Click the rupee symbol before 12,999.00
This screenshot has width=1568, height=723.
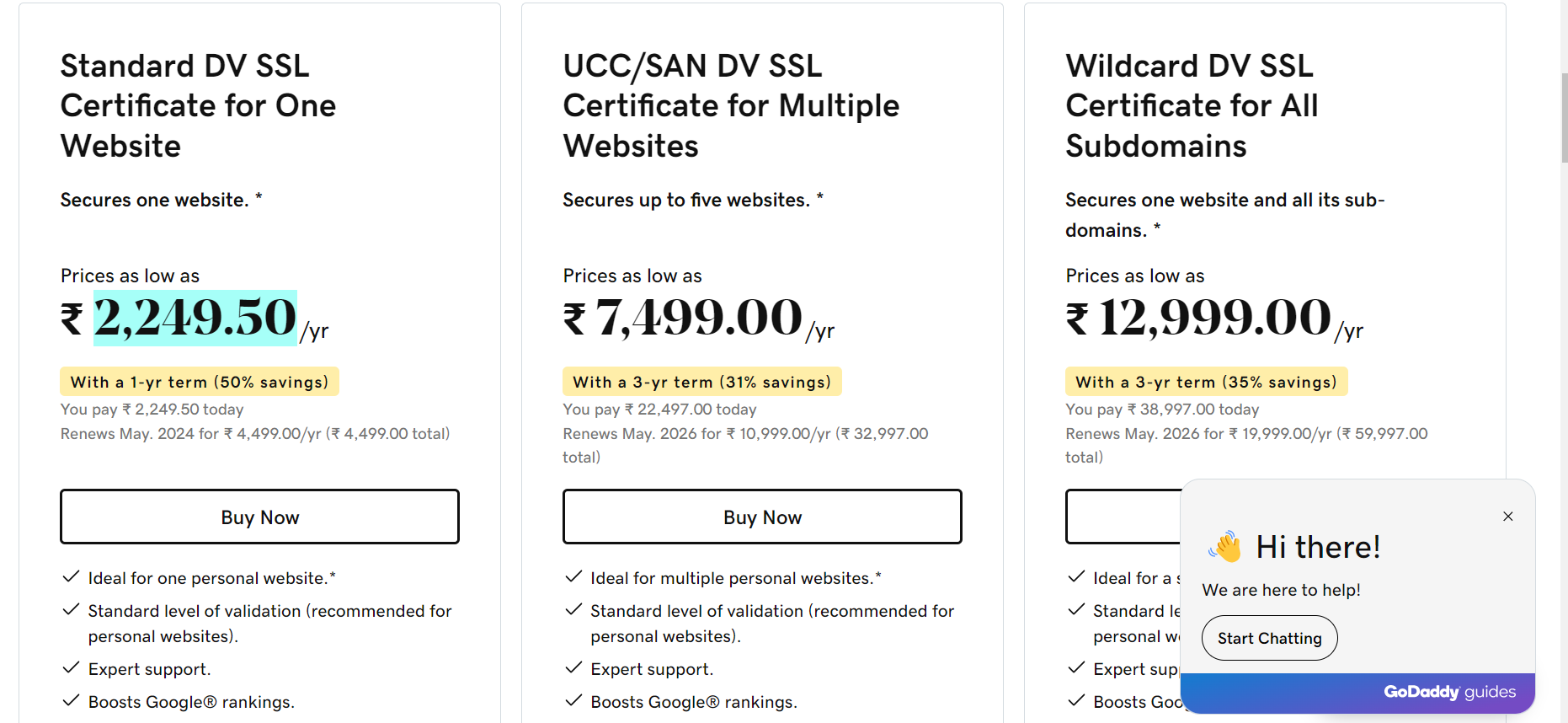pos(1077,319)
